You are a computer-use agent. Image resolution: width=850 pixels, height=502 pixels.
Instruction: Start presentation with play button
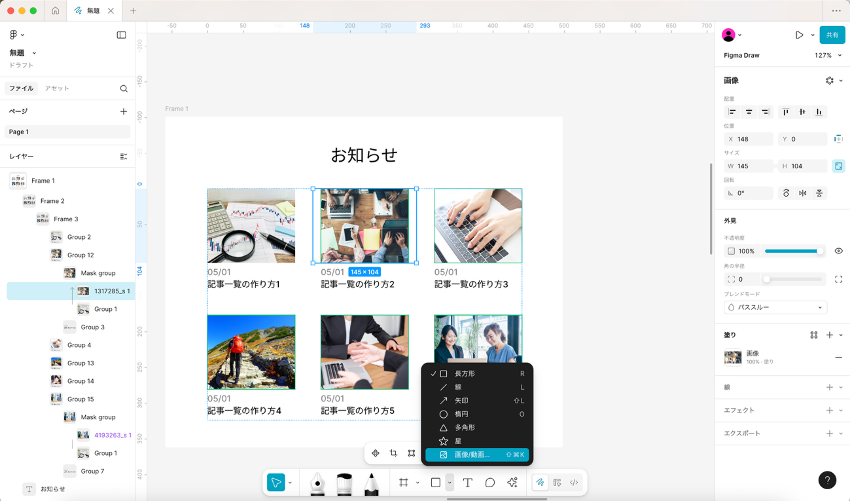click(x=799, y=35)
